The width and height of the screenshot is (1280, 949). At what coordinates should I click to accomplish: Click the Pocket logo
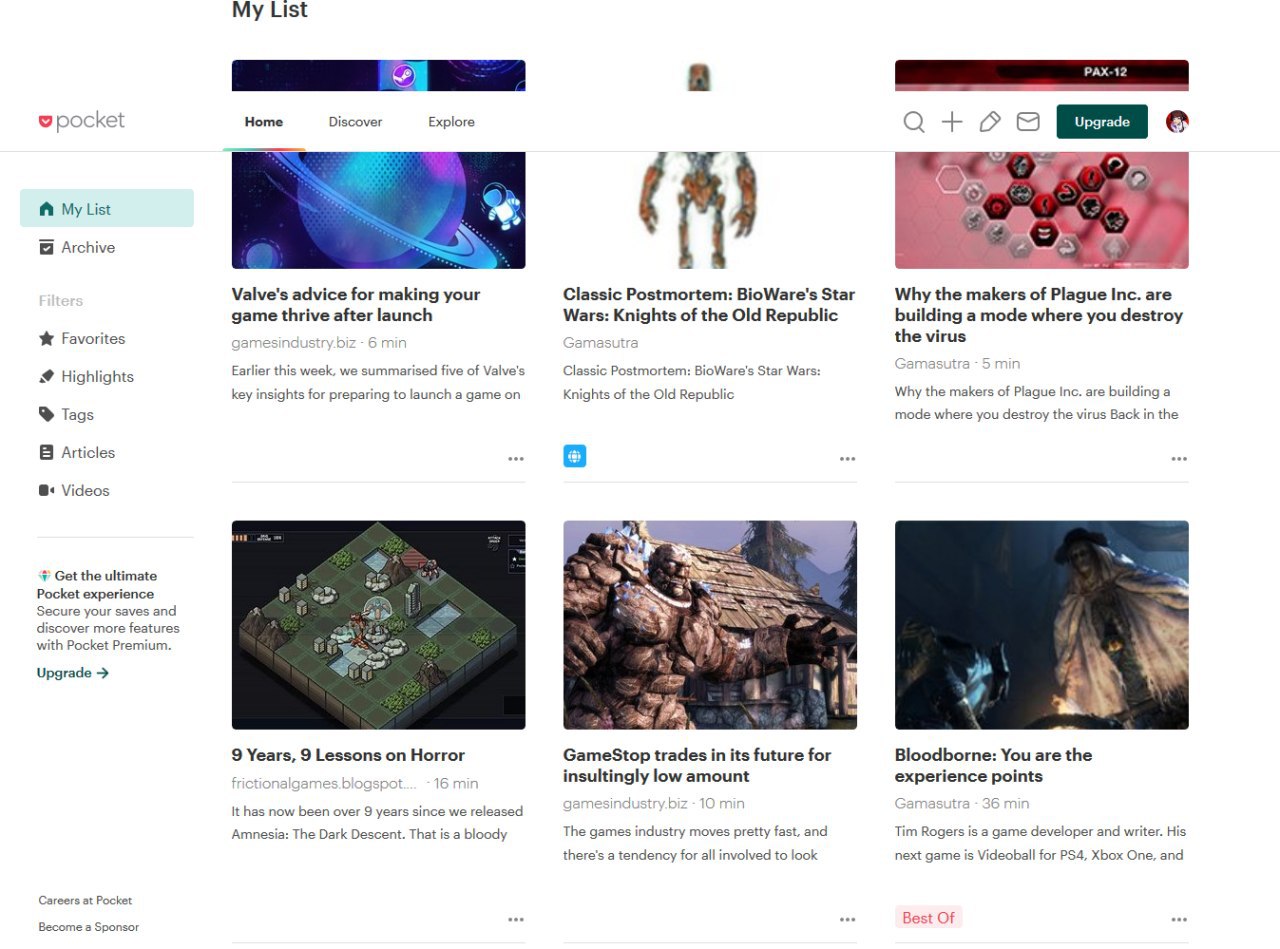pos(82,121)
